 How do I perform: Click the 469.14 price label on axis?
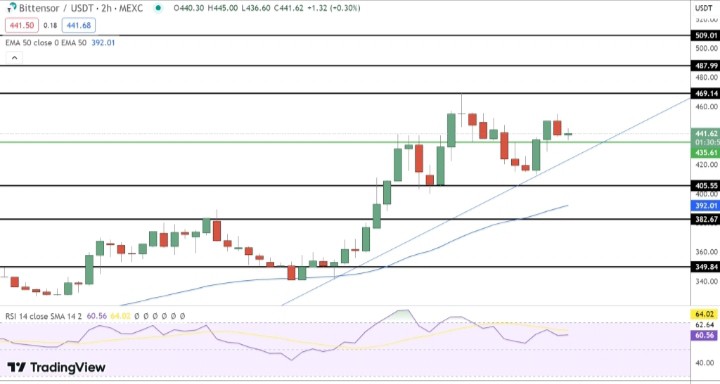tap(705, 93)
